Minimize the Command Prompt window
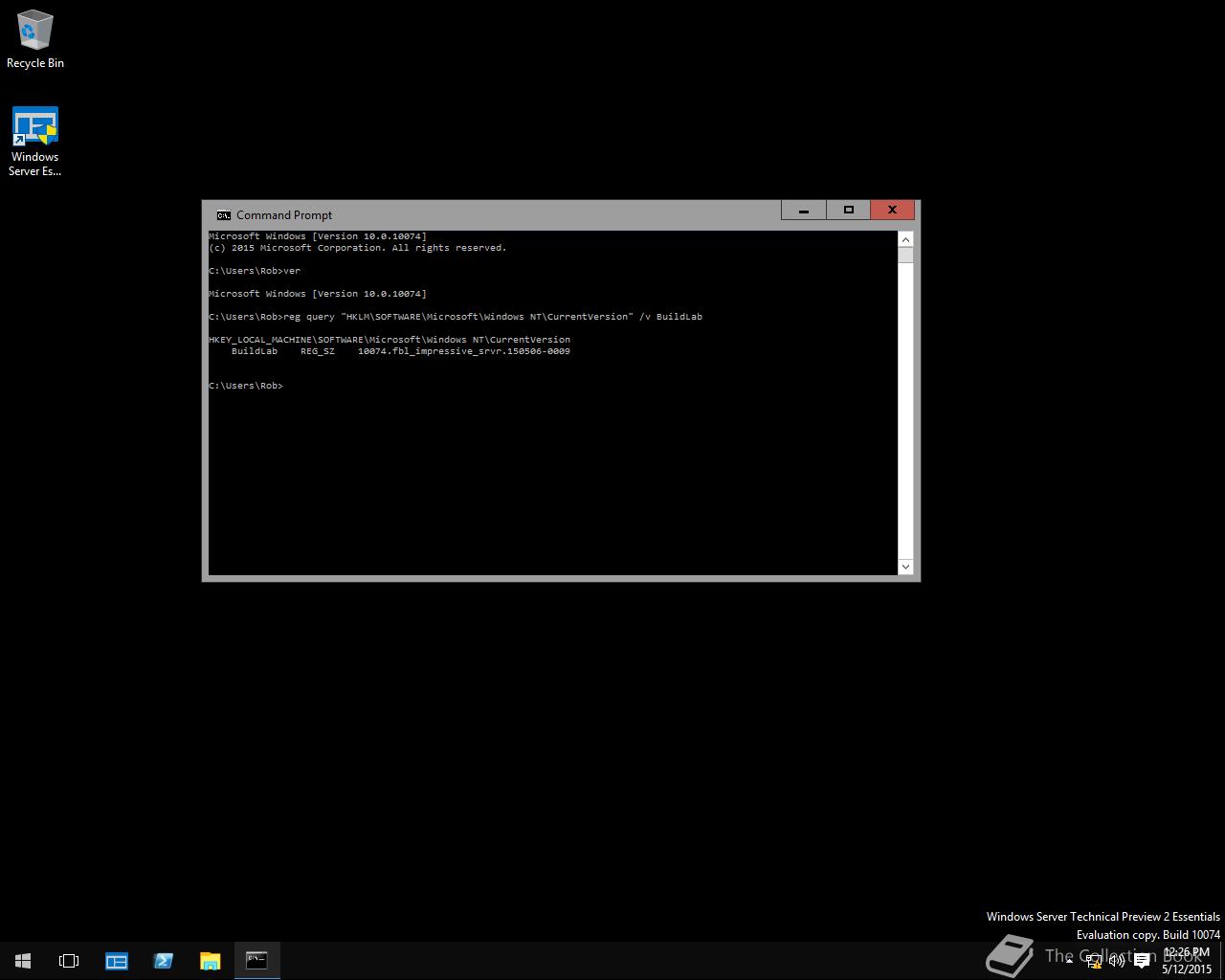 click(804, 210)
